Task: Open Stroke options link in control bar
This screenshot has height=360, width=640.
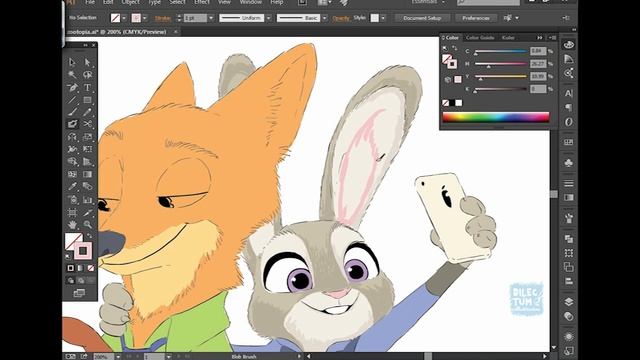Action: pyautogui.click(x=162, y=18)
